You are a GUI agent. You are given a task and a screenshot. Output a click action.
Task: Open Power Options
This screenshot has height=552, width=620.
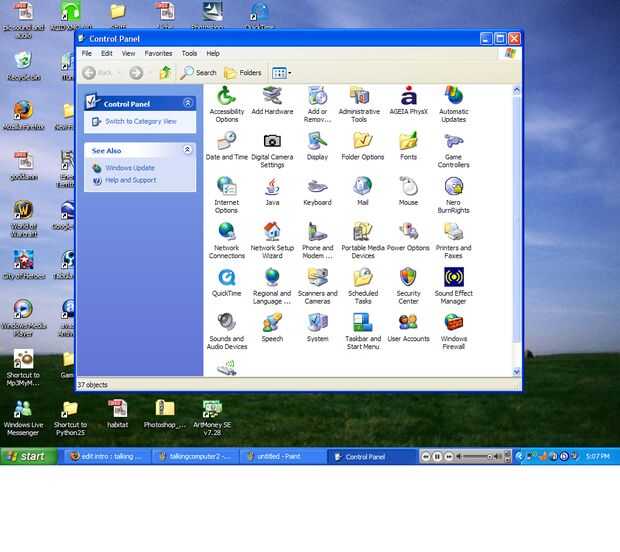point(408,237)
